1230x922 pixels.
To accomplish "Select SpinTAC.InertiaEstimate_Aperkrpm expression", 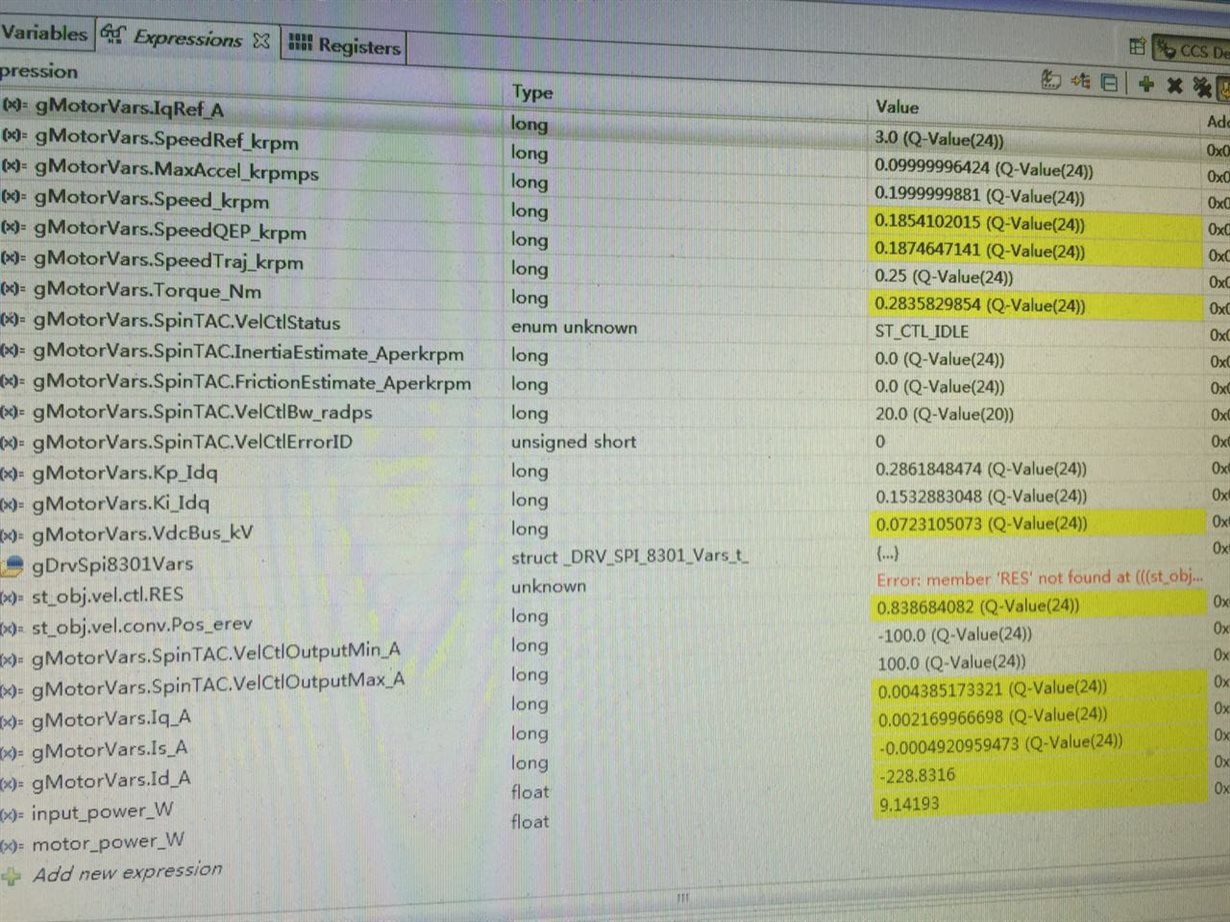I will pyautogui.click(x=248, y=353).
